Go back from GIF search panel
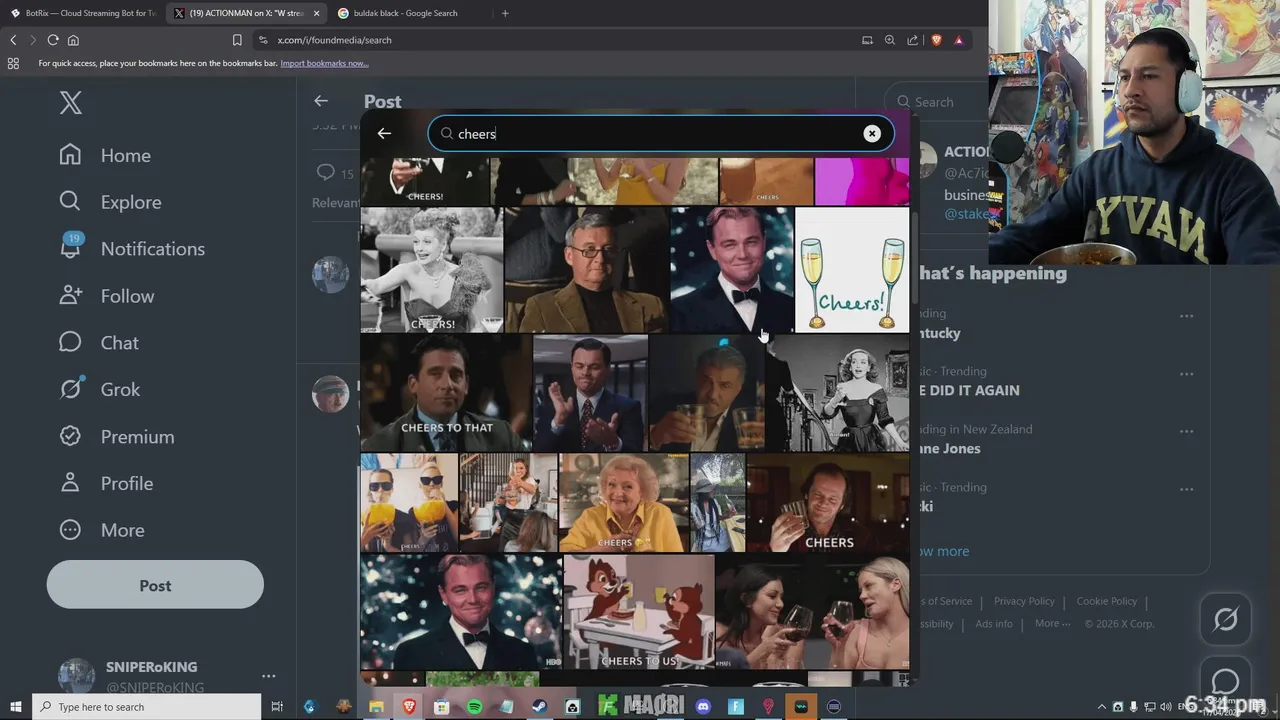Viewport: 1280px width, 720px height. 384,133
